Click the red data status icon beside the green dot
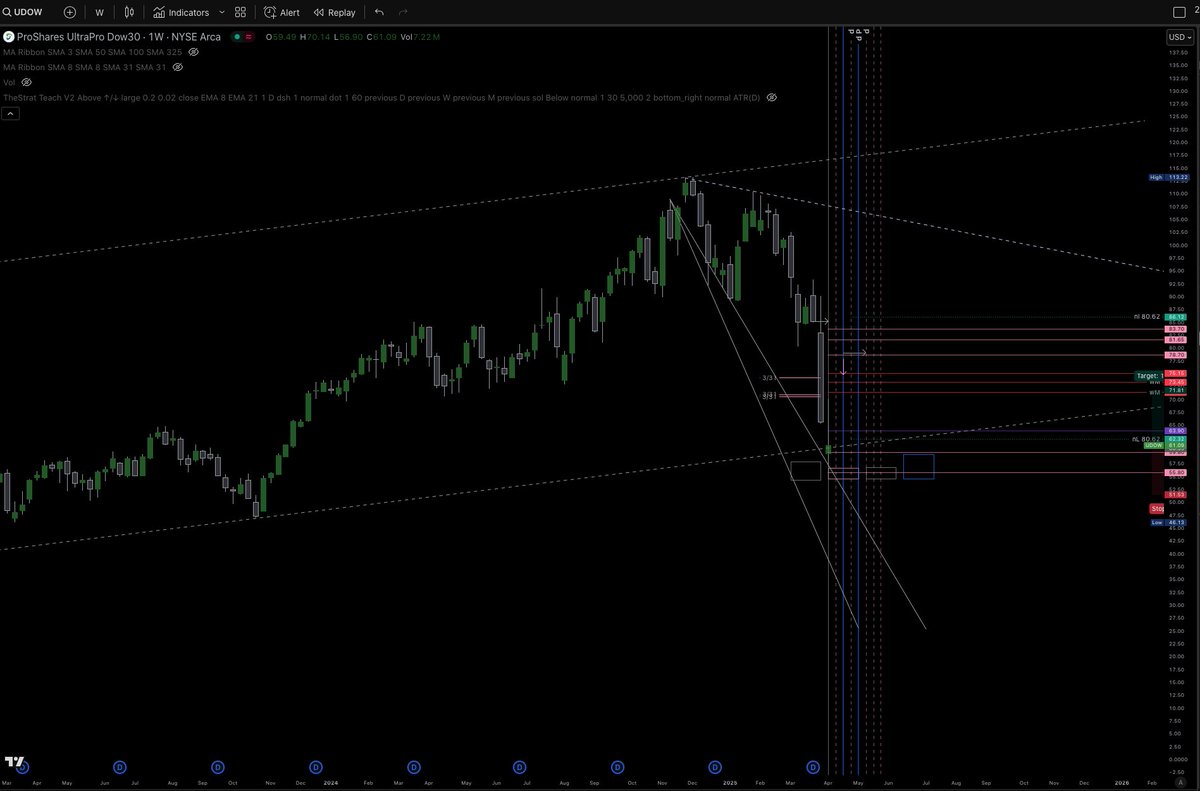 click(x=246, y=36)
